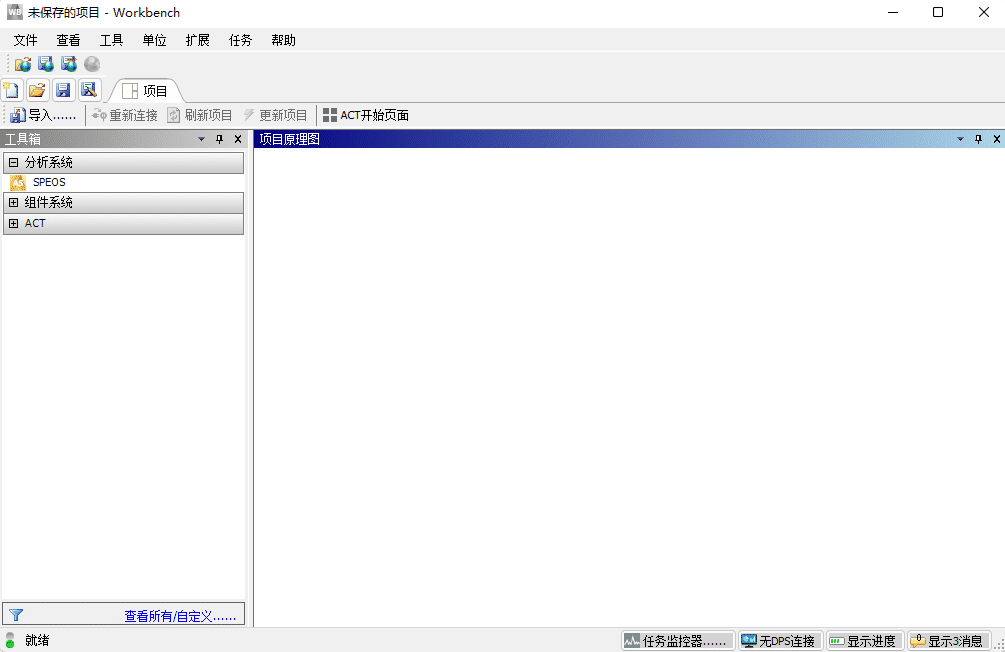Pin the 工具箱 panel with pushpin
The height and width of the screenshot is (652, 1005).
[220, 139]
